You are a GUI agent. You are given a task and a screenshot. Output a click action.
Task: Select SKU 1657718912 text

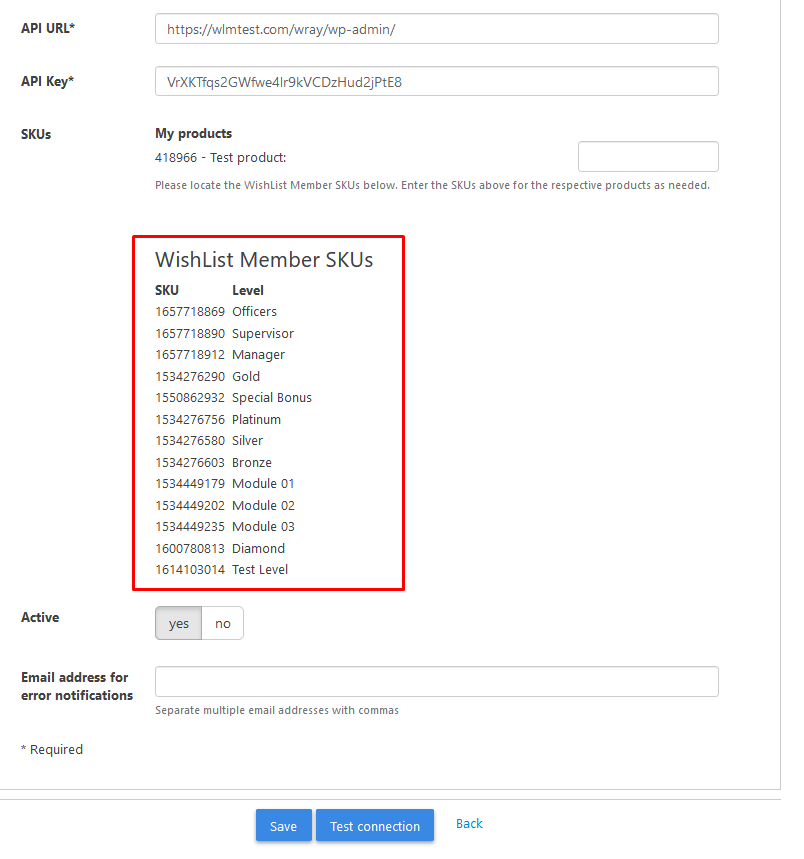coord(190,354)
